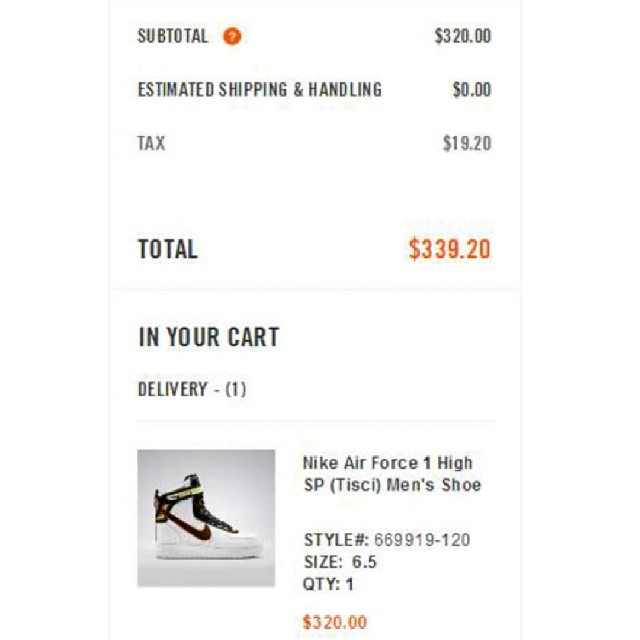640x640 pixels.
Task: Open the Nike Air Force 1 shoe thumbnail
Action: tap(206, 518)
